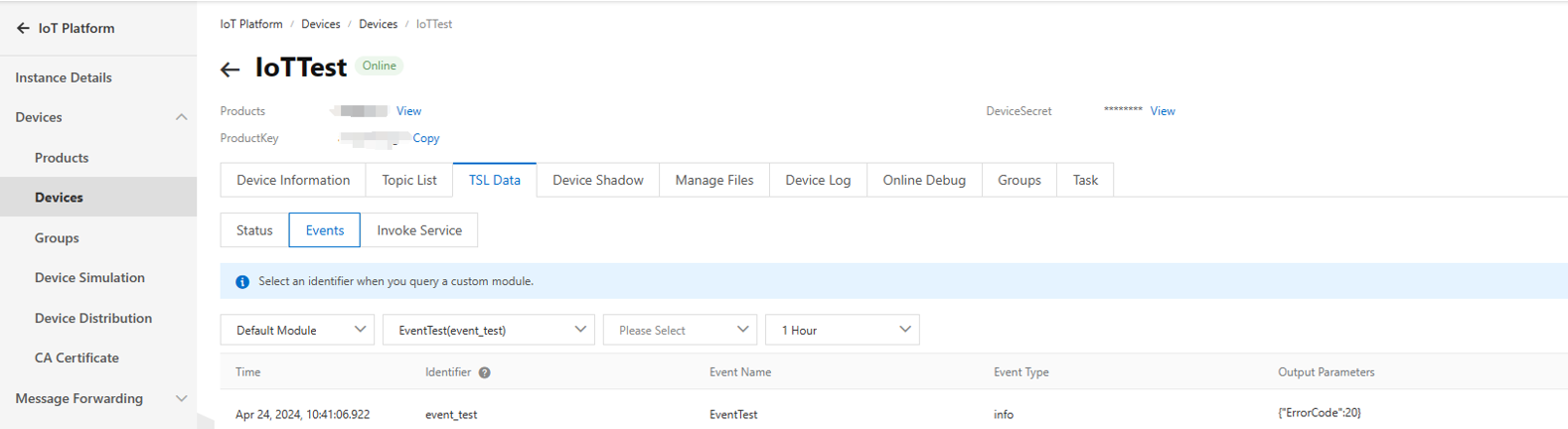Open the EventTest(event_test) identifier dropdown
Image resolution: width=1568 pixels, height=429 pixels.
point(488,330)
